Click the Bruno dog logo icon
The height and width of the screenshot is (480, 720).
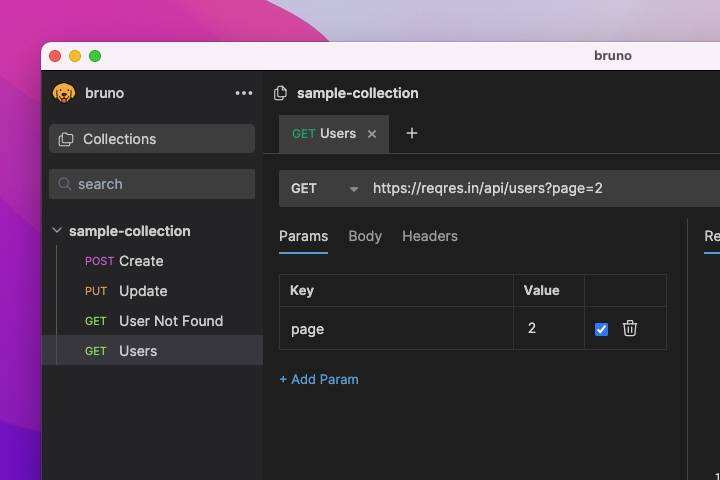(64, 93)
